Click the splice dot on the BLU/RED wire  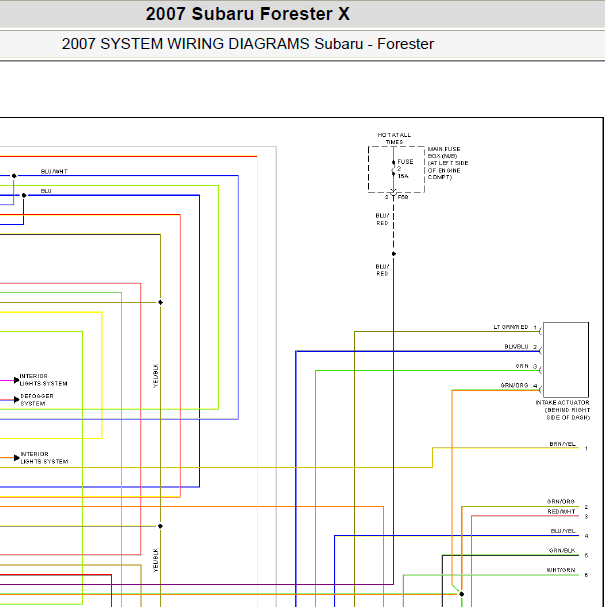394,254
